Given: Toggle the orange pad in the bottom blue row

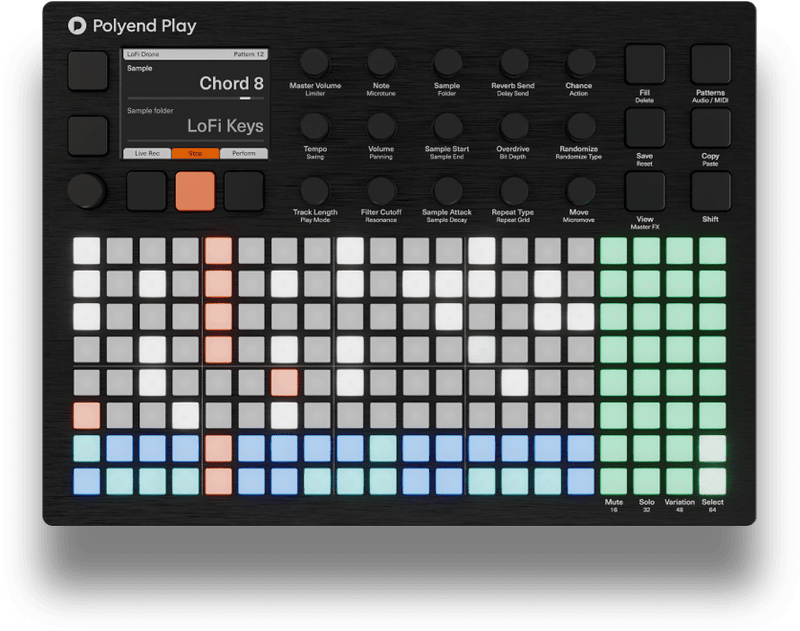Looking at the screenshot, I should pyautogui.click(x=218, y=481).
